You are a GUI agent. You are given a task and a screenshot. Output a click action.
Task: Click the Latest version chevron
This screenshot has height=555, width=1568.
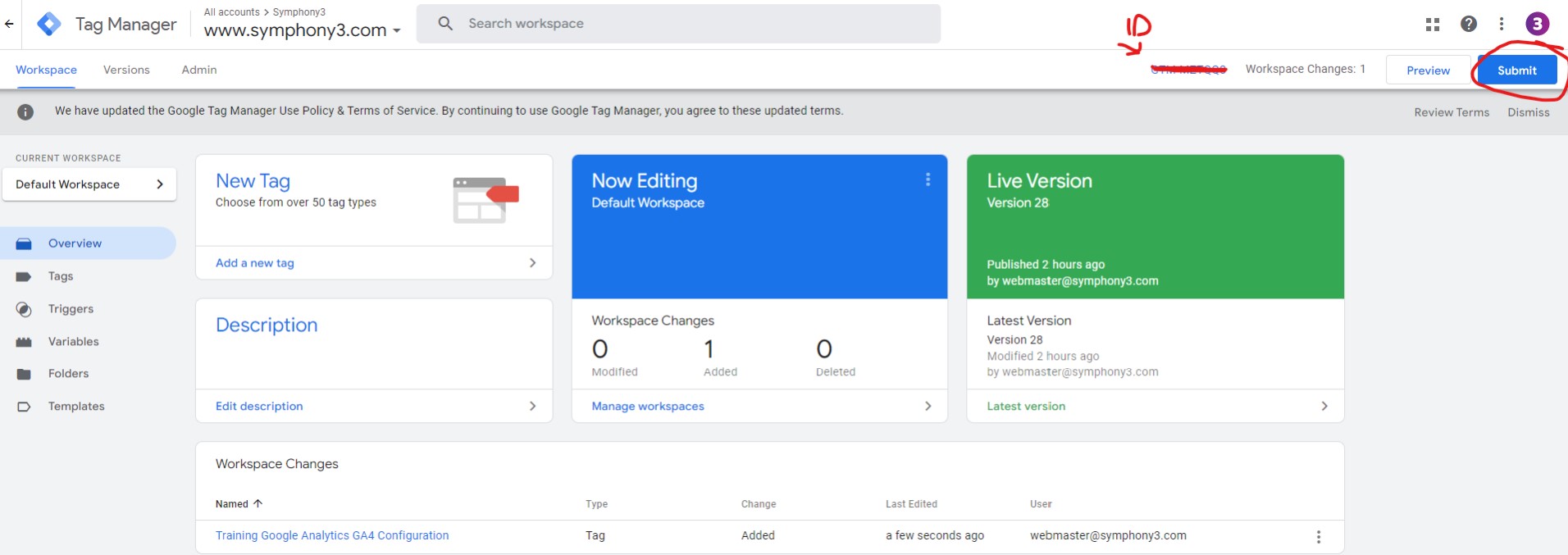tap(1324, 406)
